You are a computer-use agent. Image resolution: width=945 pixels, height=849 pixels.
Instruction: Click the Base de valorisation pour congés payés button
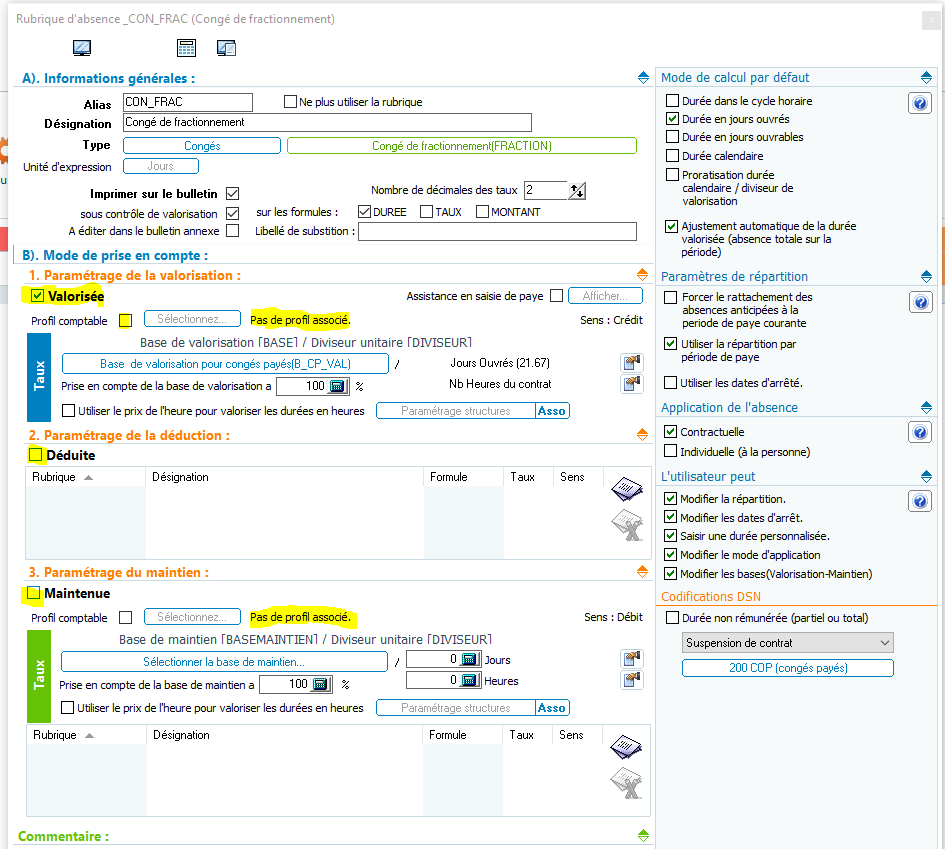225,364
